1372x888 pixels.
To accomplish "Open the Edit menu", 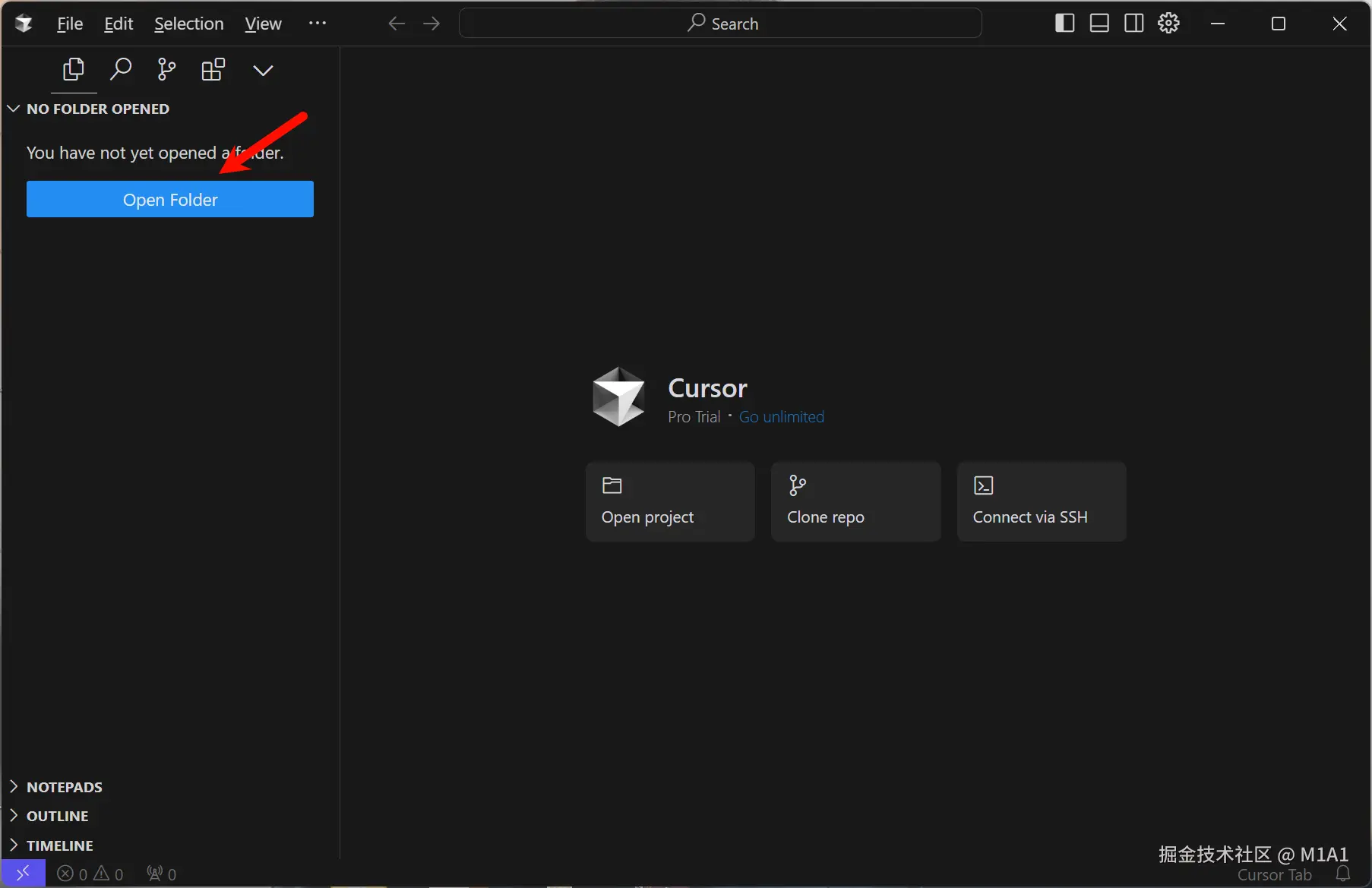I will [x=119, y=24].
